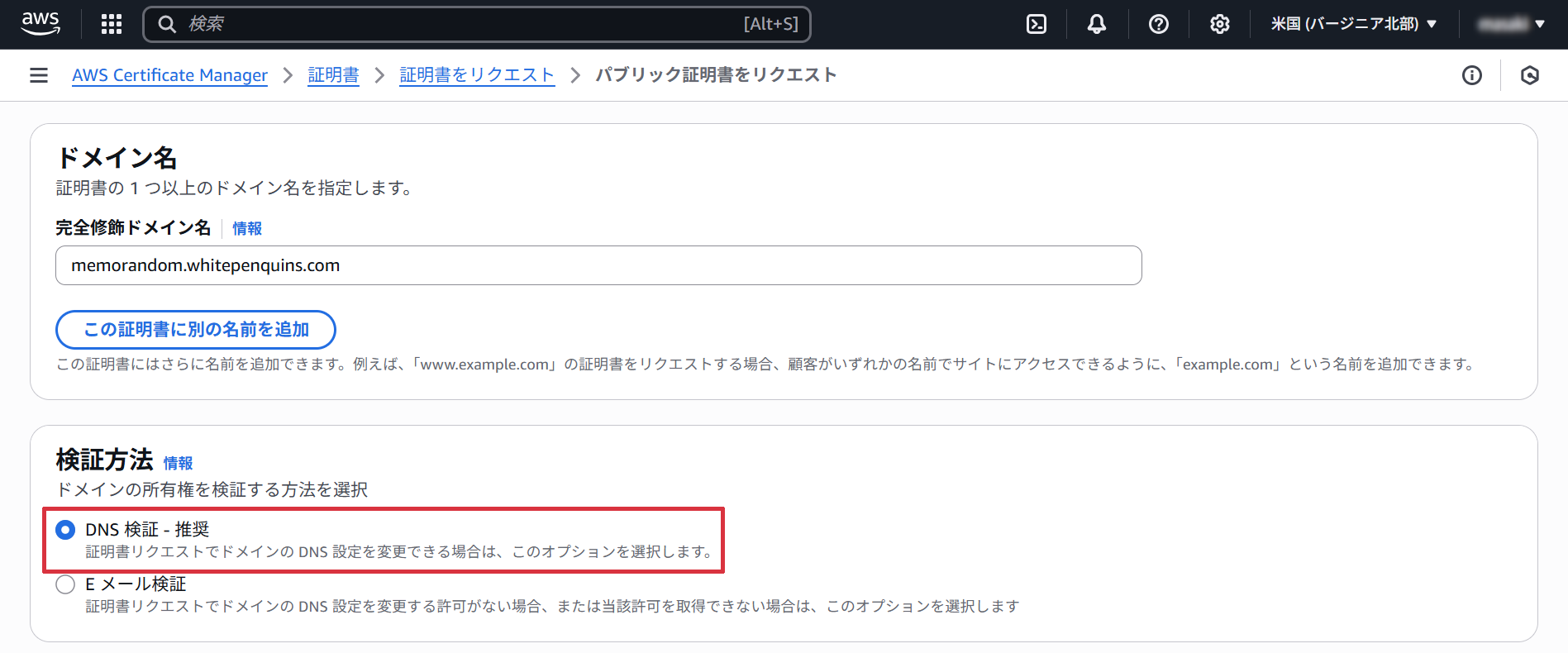Viewport: 1568px width, 653px height.
Task: Click the ドメインの所有権を検証する方法を選択 text
Action: (212, 490)
